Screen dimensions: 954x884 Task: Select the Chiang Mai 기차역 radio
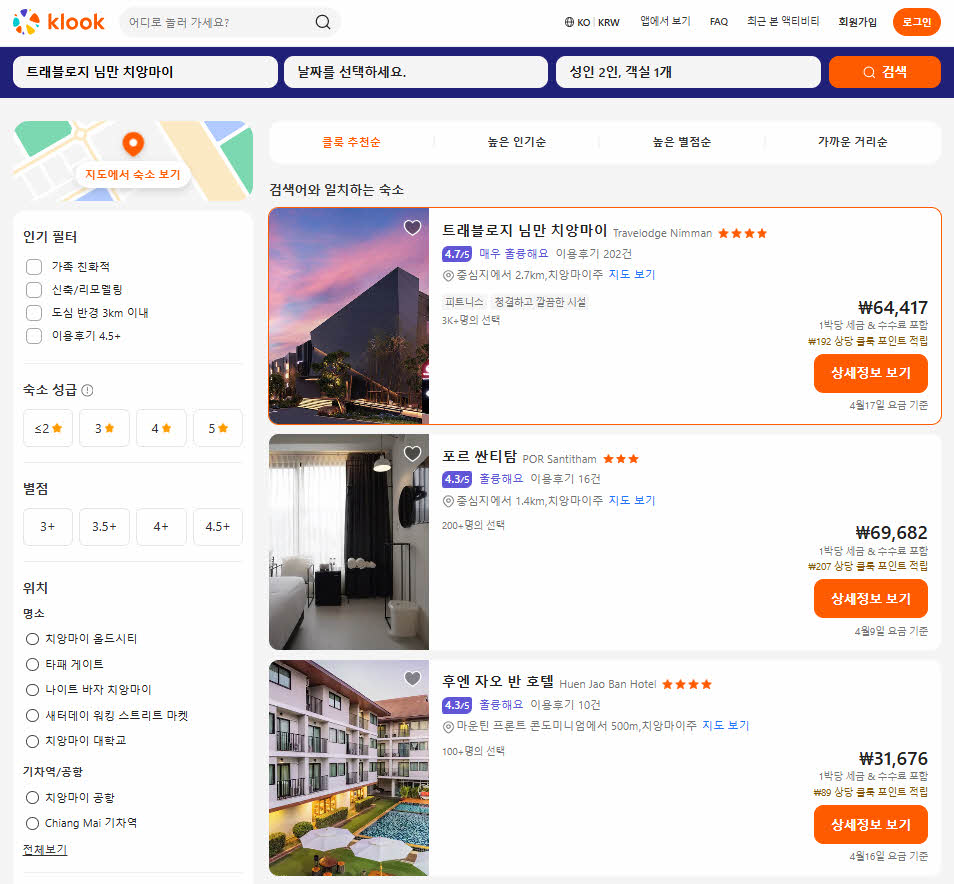pos(32,823)
